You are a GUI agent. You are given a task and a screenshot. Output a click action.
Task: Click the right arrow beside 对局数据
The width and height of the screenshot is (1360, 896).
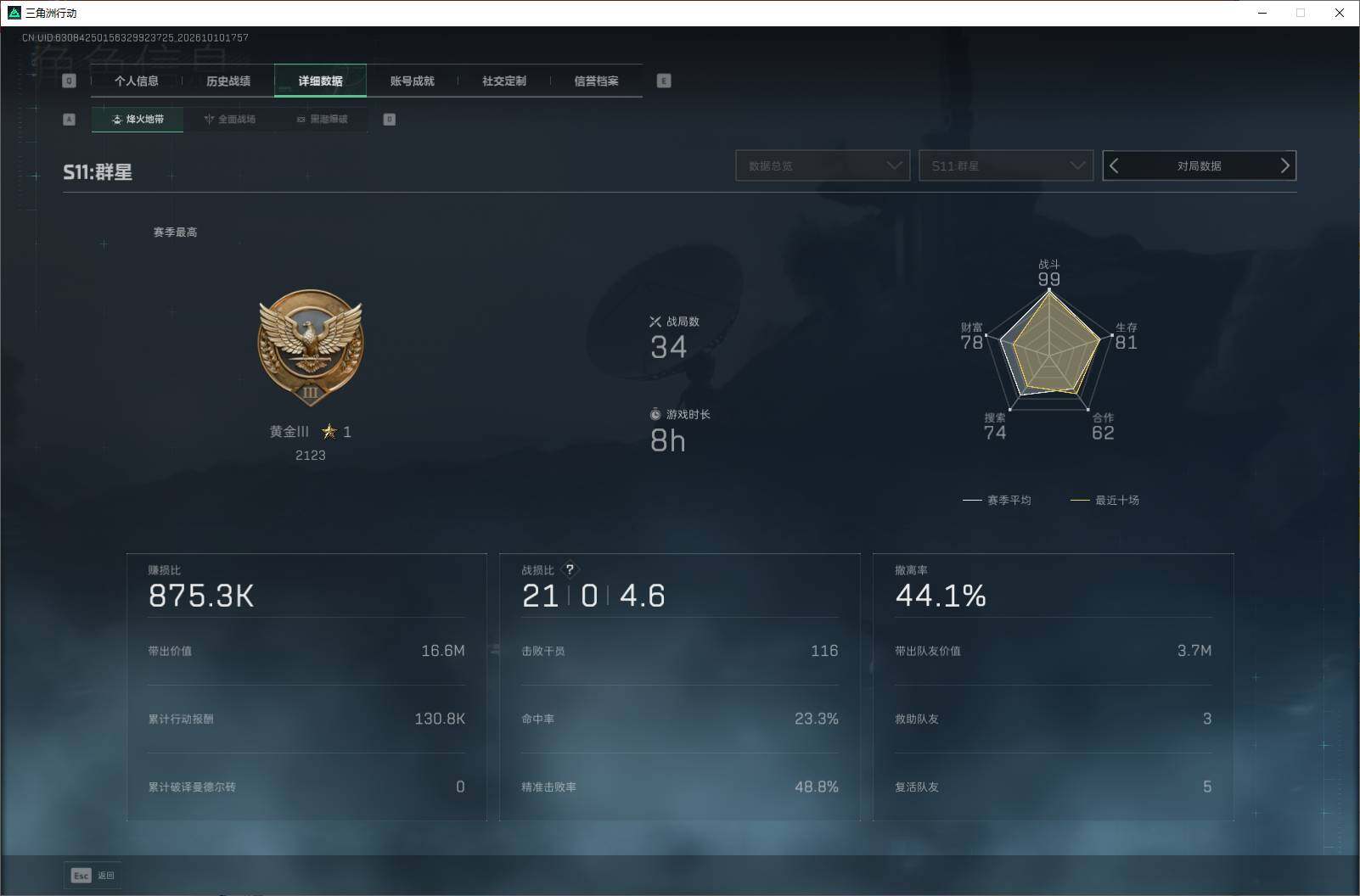tap(1284, 165)
